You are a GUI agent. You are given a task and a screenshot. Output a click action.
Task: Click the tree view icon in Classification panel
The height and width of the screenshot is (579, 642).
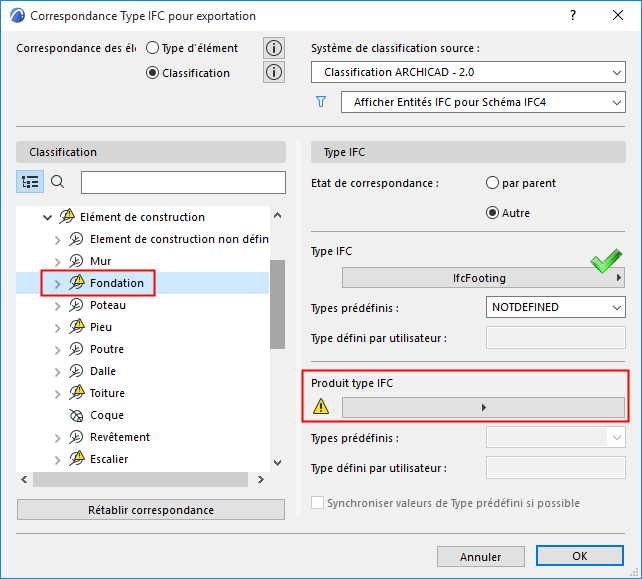30,182
